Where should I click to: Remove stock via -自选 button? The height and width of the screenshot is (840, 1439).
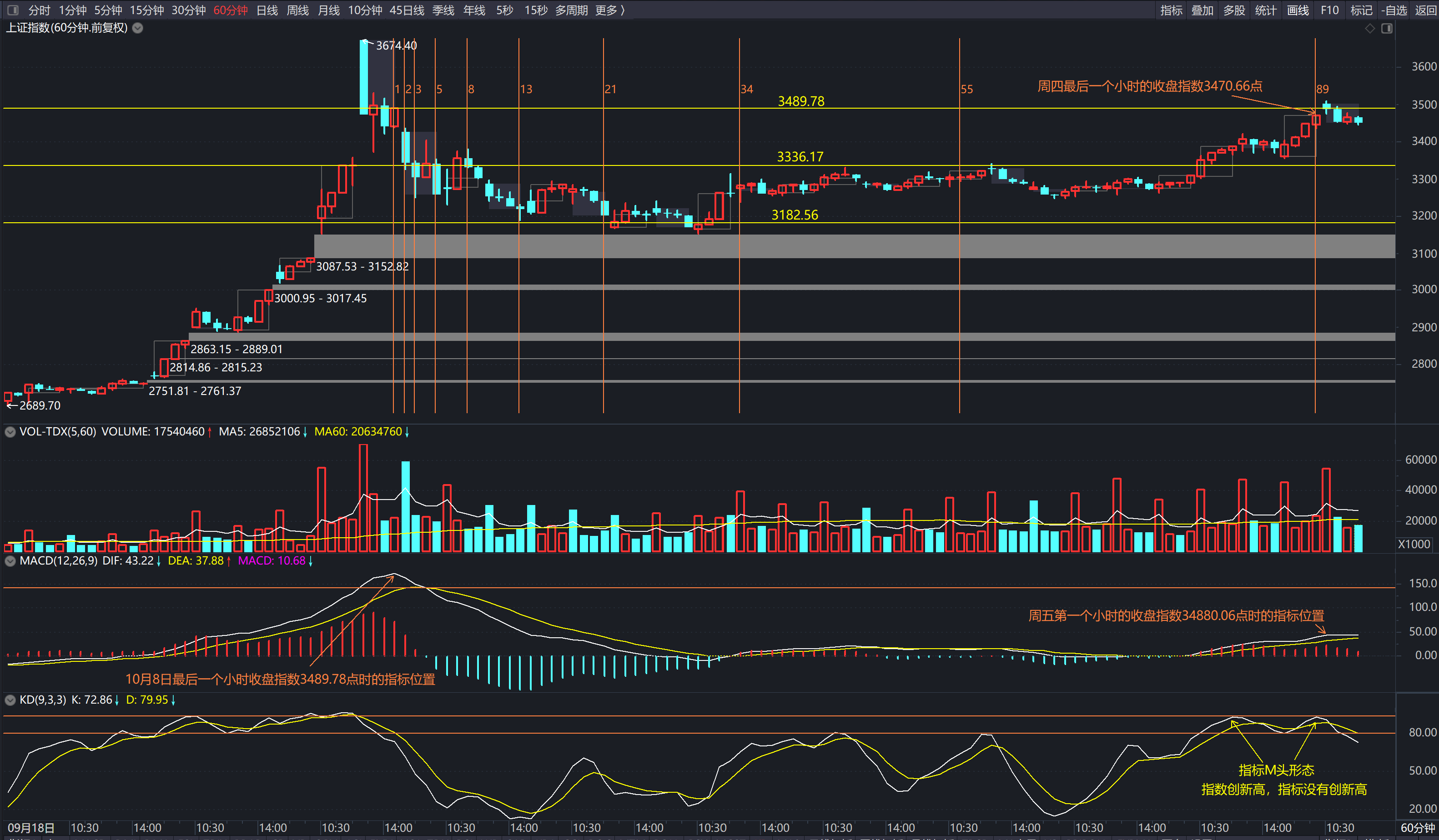[1394, 10]
